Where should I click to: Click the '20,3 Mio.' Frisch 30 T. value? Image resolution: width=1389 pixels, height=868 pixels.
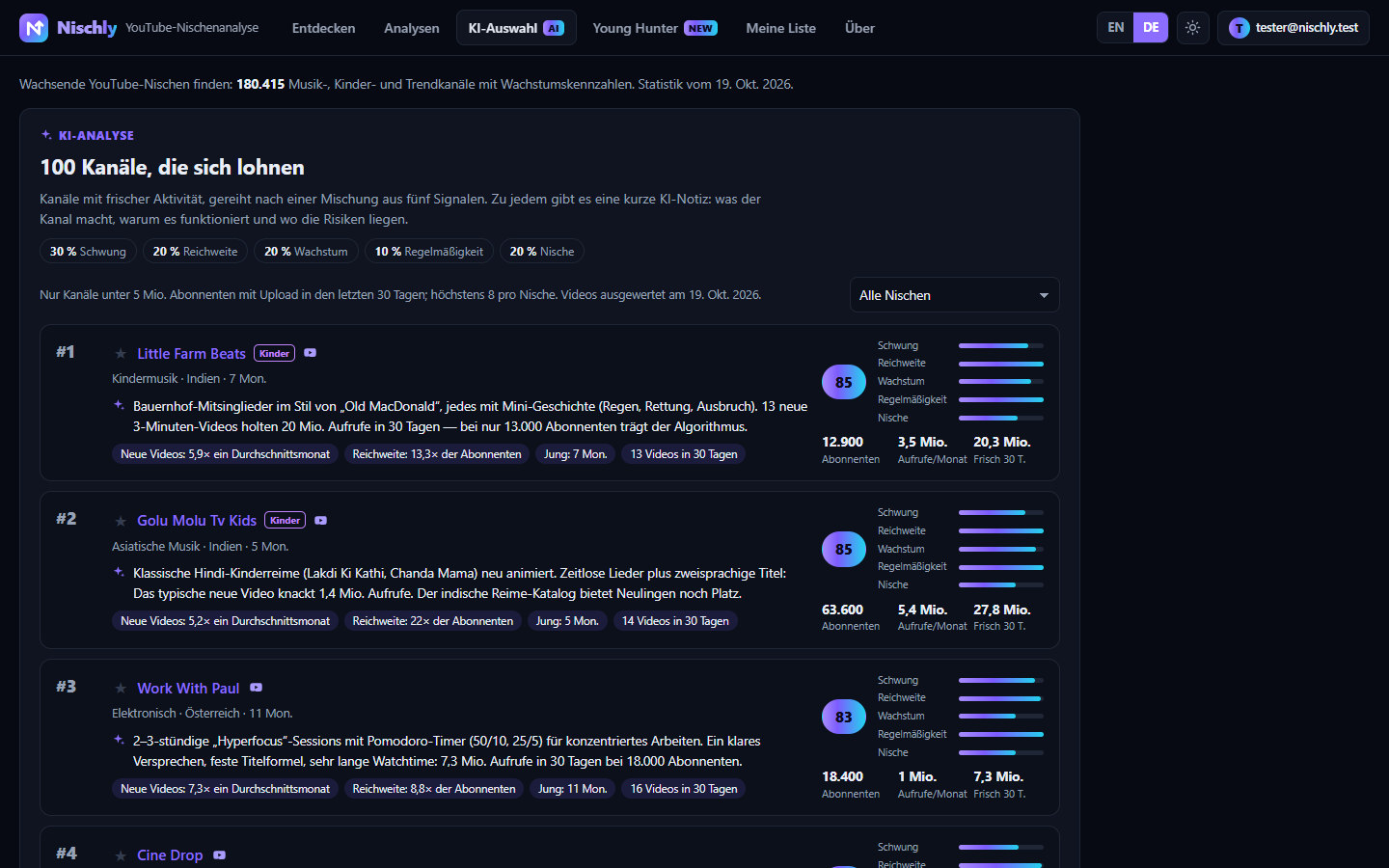(x=1002, y=442)
